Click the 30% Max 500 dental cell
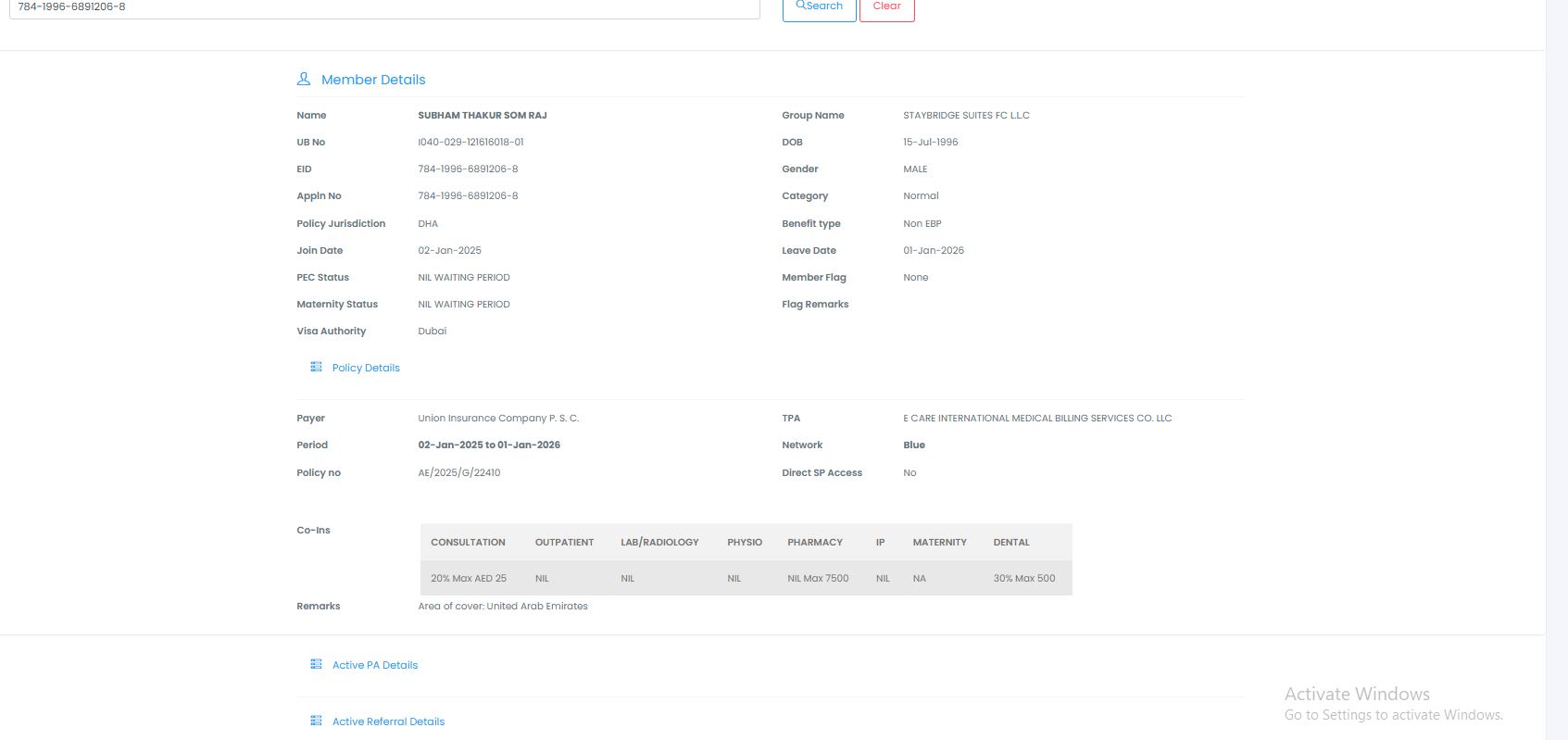 click(1024, 579)
